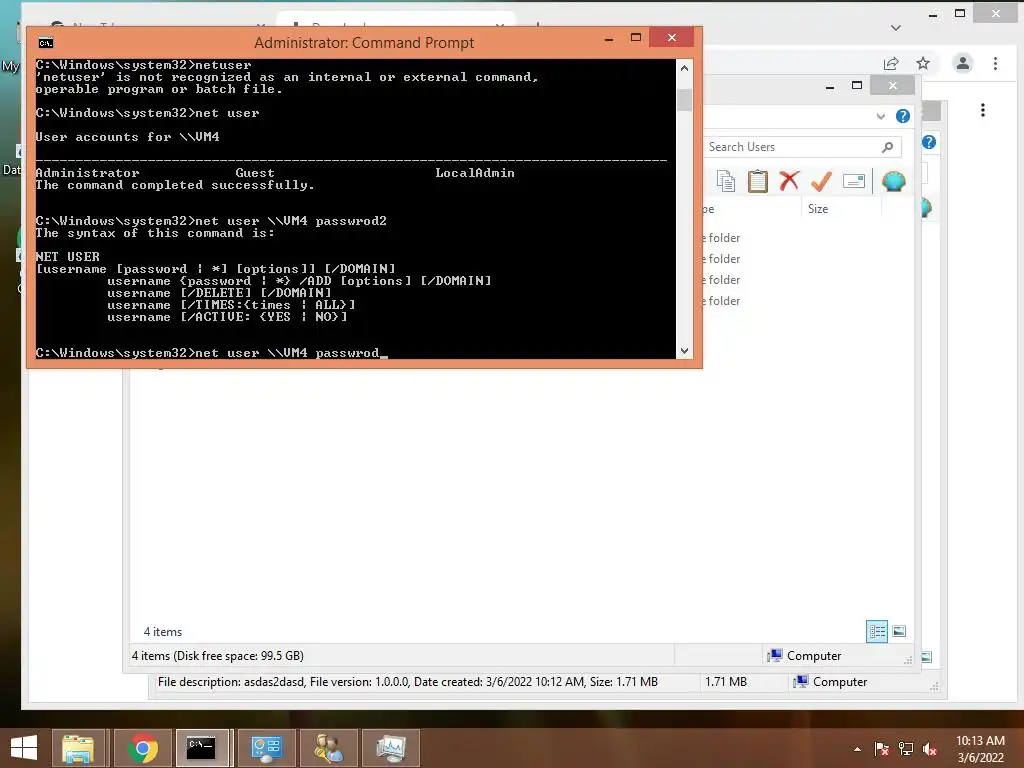Switch to large icons view
This screenshot has height=768, width=1024.
pyautogui.click(x=899, y=631)
